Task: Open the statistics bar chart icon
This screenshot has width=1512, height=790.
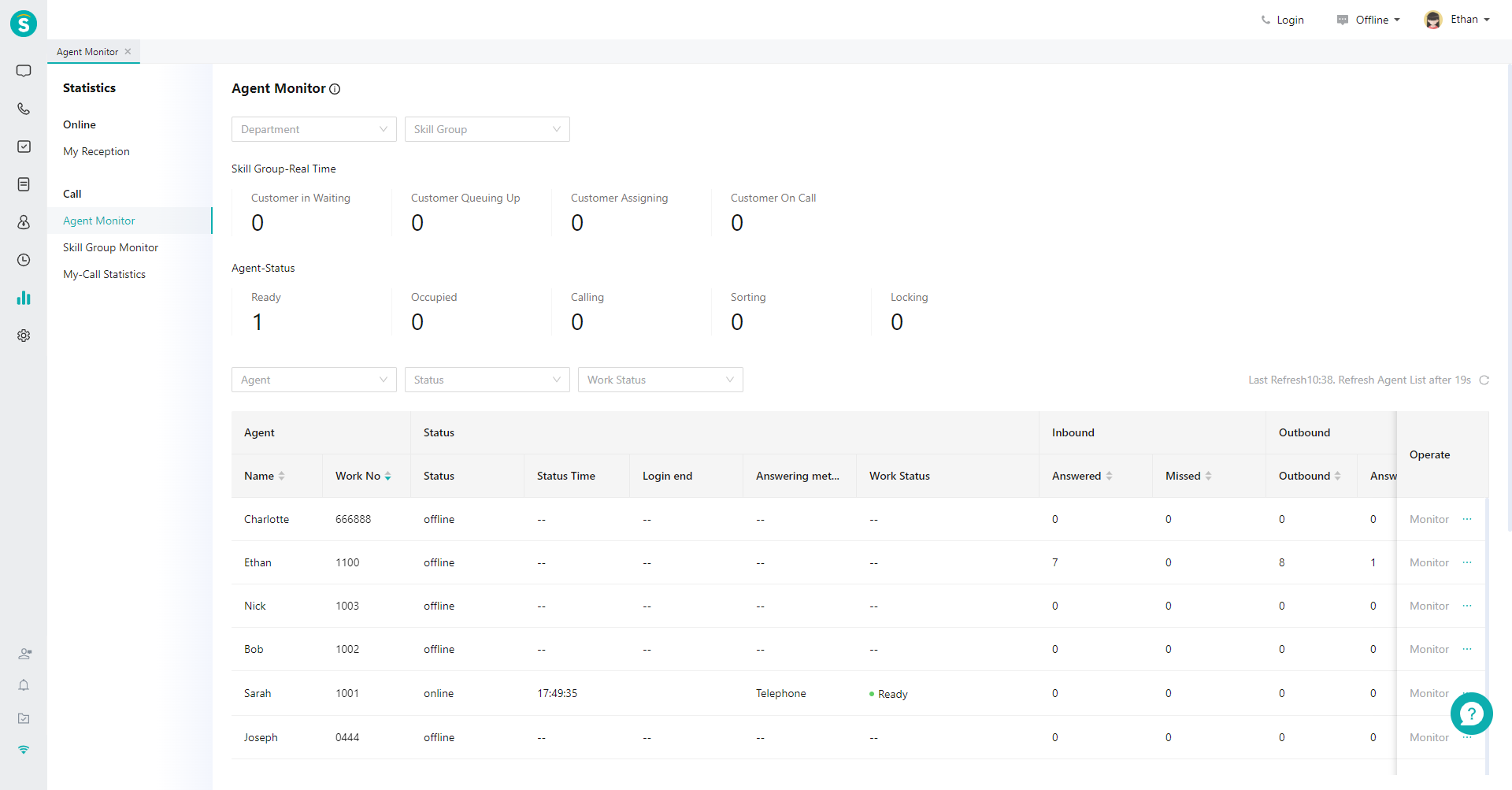Action: 24,298
